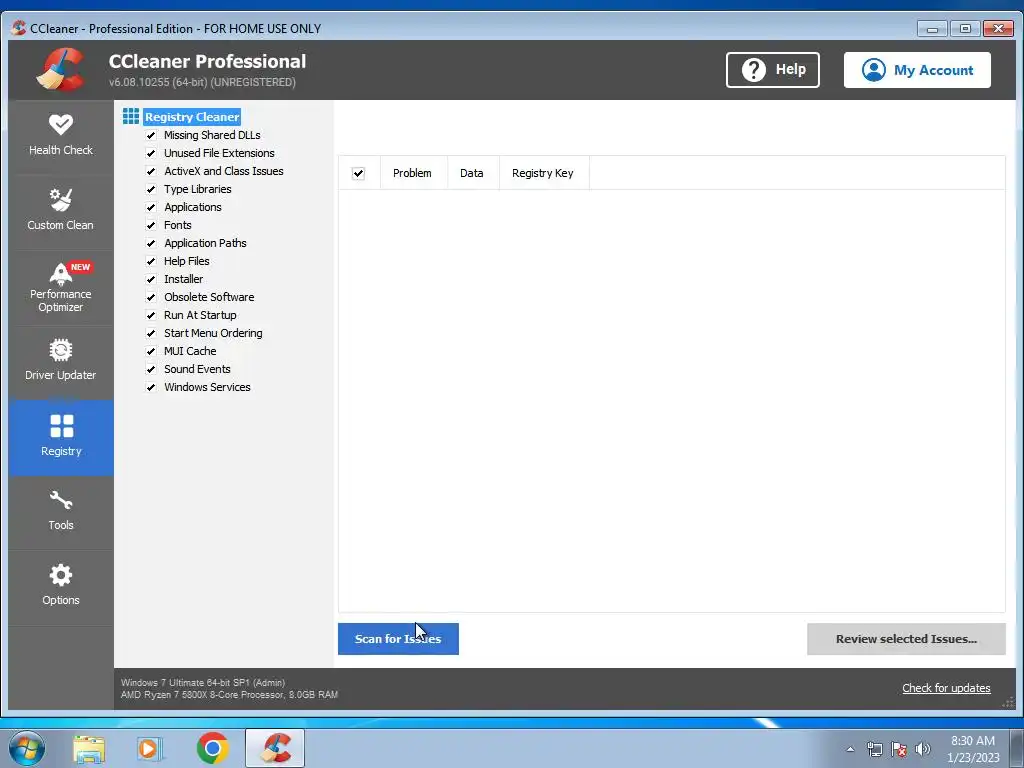This screenshot has height=768, width=1024.
Task: Toggle Type Libraries checkbox
Action: coord(151,189)
